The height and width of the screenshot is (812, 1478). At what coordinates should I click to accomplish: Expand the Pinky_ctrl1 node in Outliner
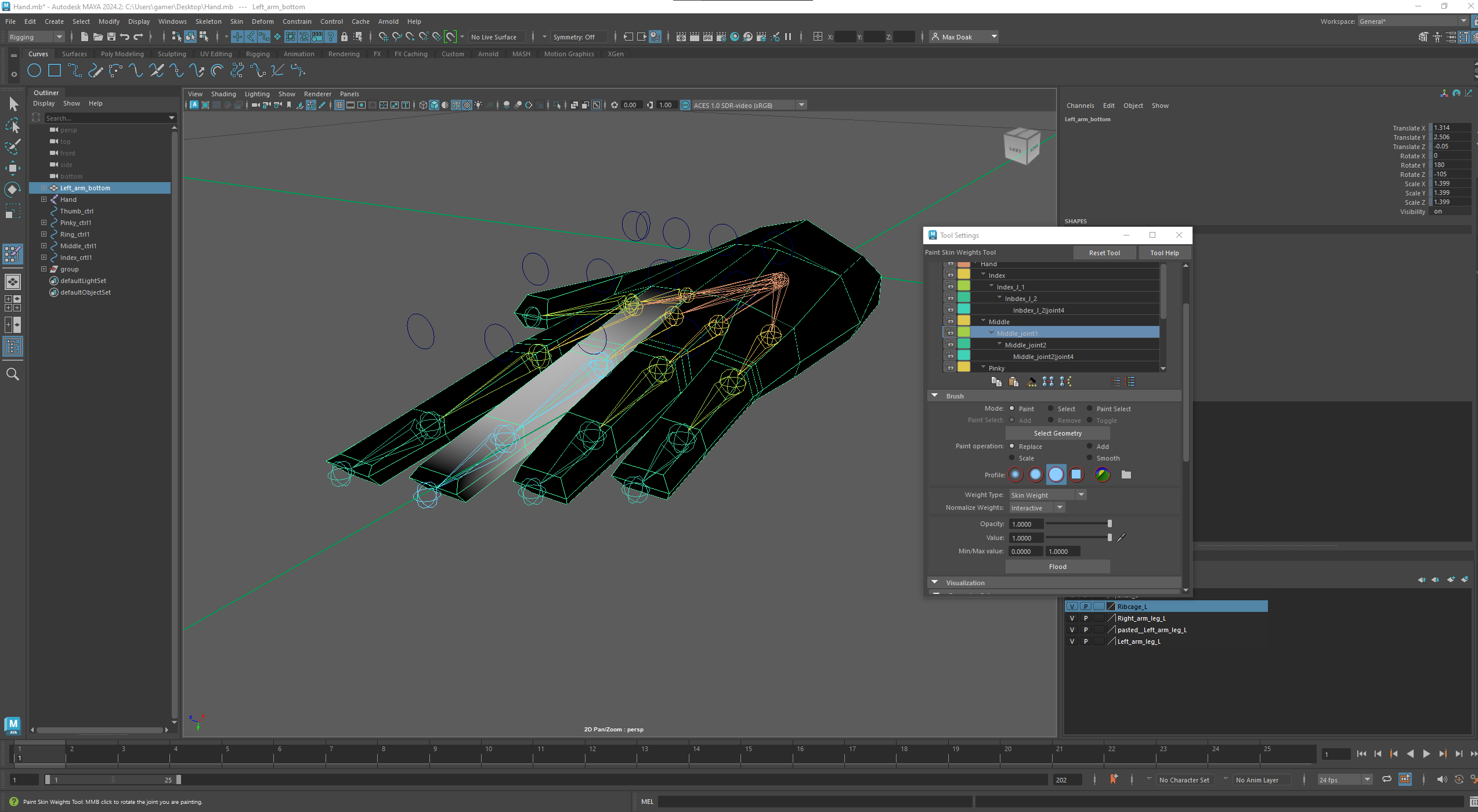pos(44,223)
